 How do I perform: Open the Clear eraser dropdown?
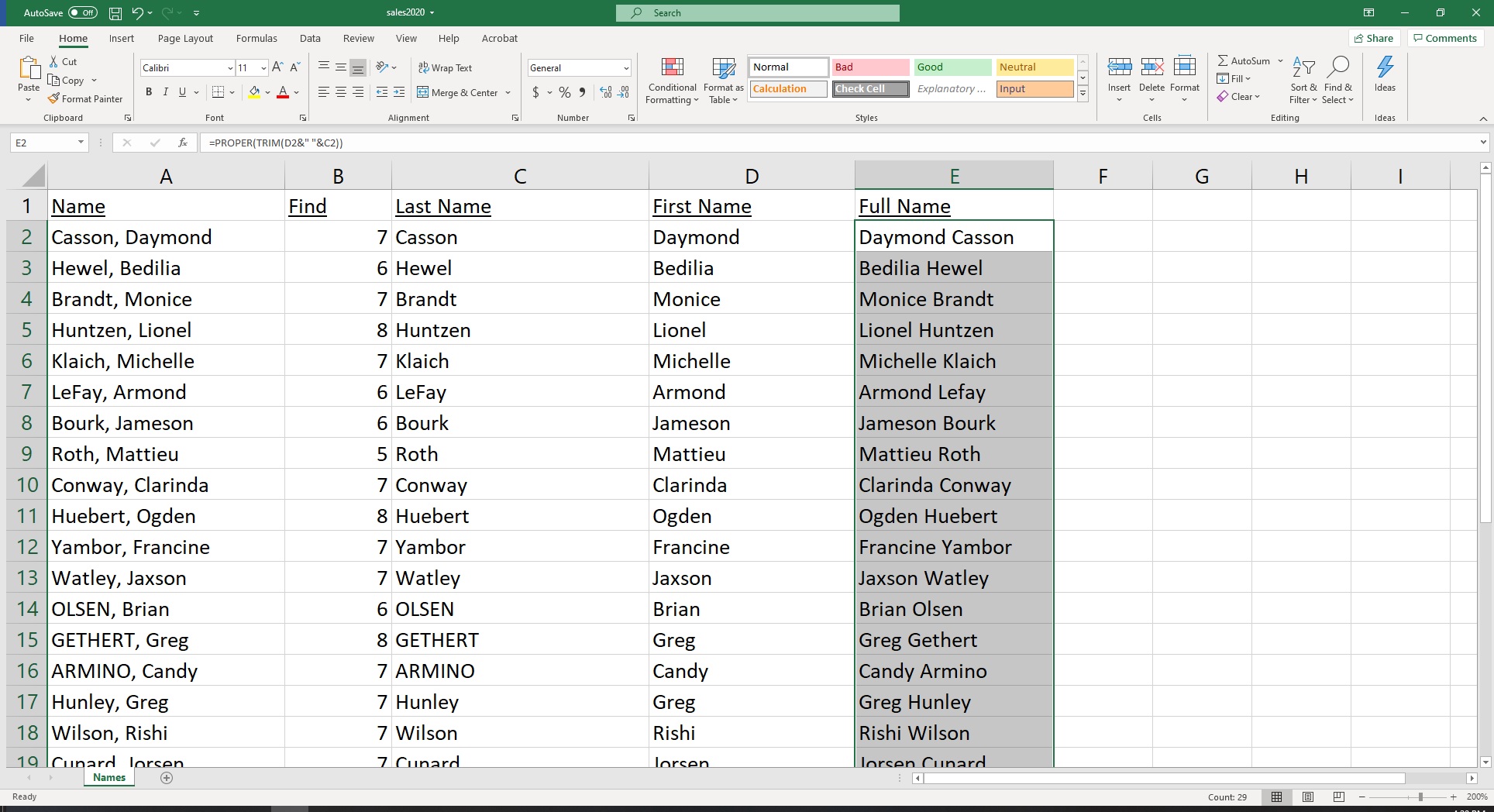pos(1238,96)
